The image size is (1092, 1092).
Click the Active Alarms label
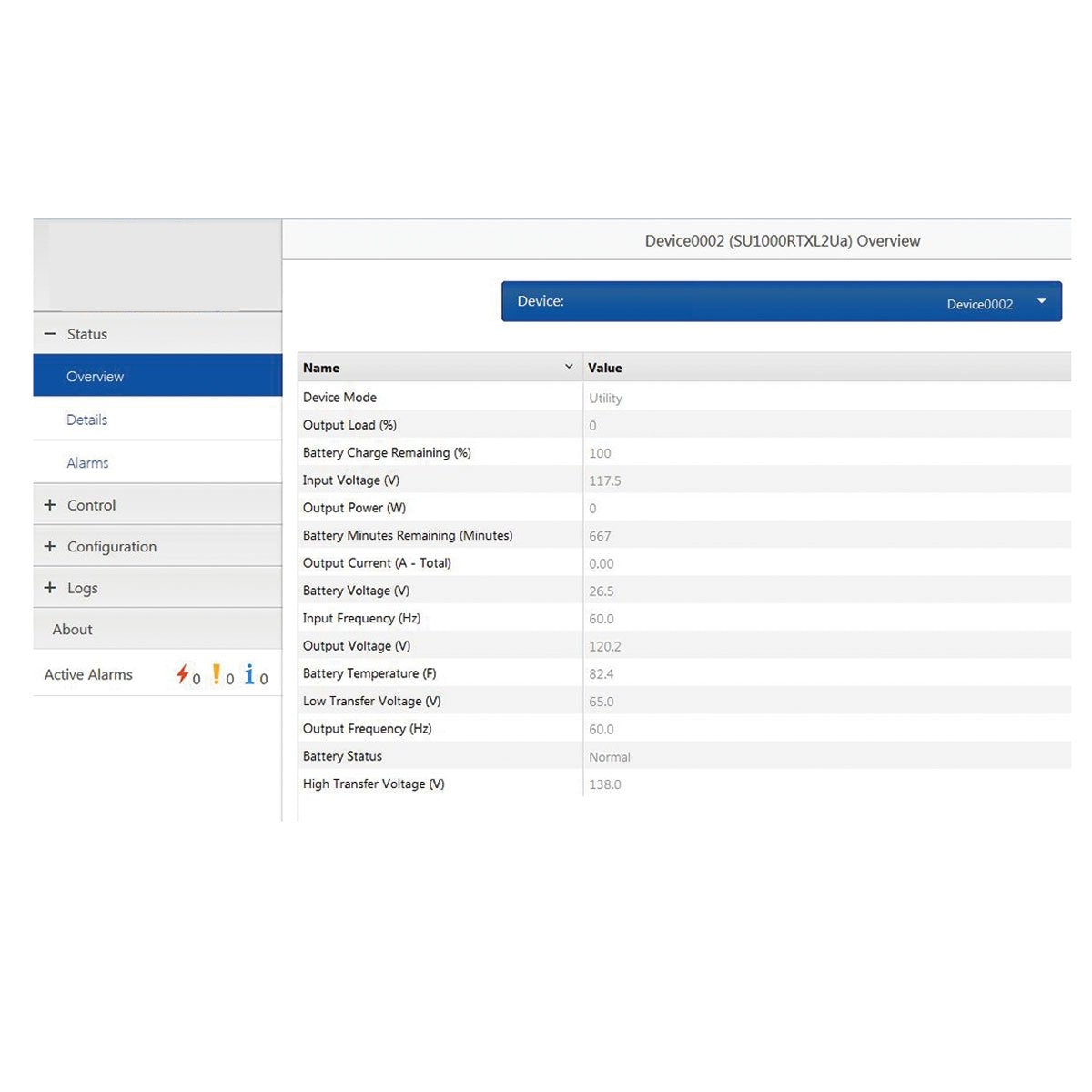coord(88,673)
